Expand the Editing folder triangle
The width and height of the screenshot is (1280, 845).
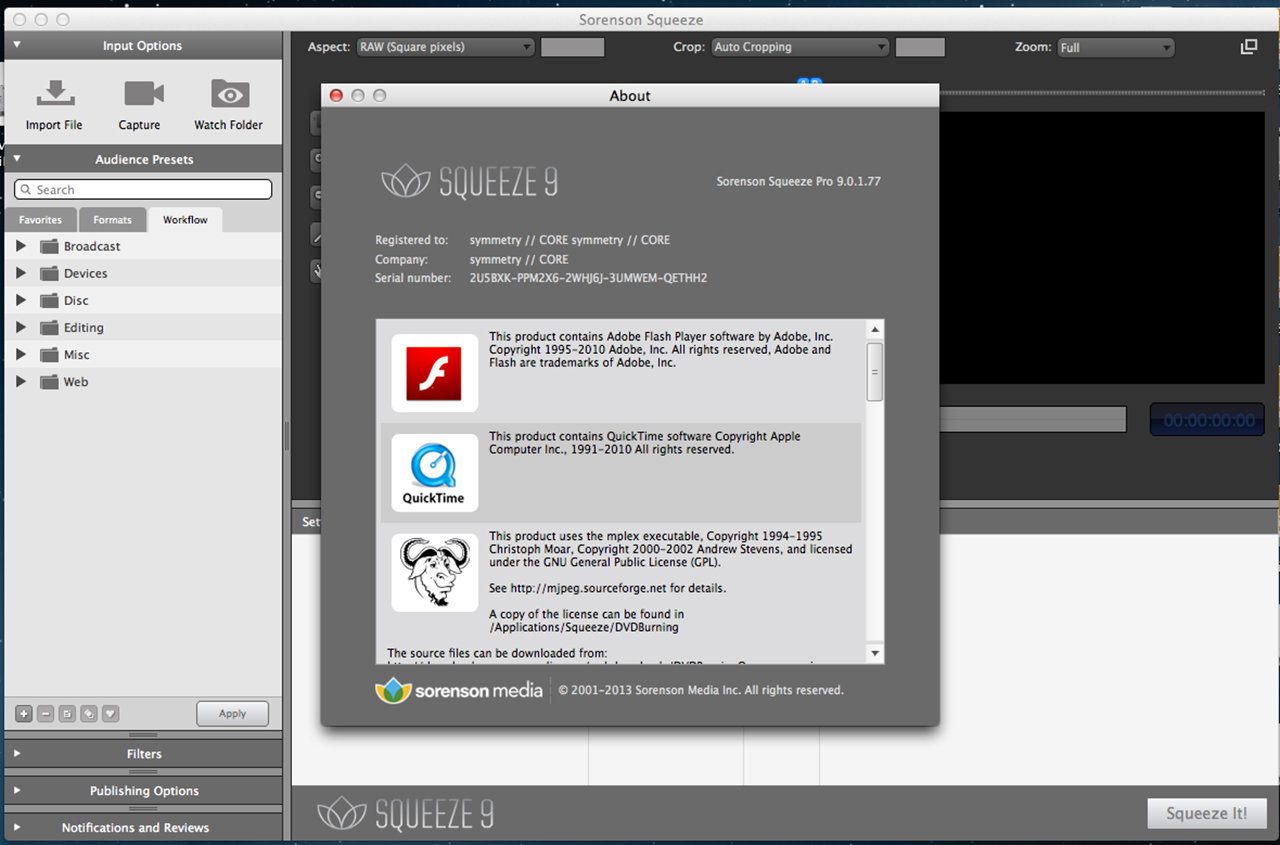click(20, 327)
